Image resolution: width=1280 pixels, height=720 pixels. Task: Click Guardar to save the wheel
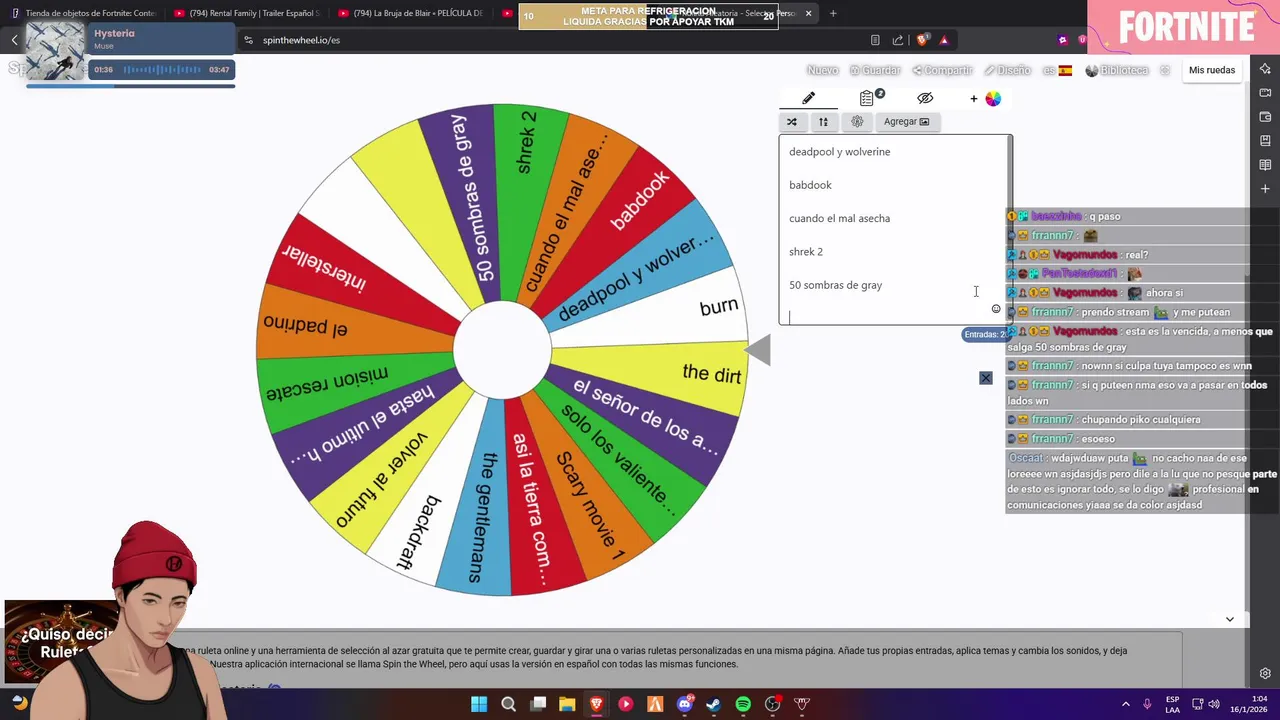point(875,70)
